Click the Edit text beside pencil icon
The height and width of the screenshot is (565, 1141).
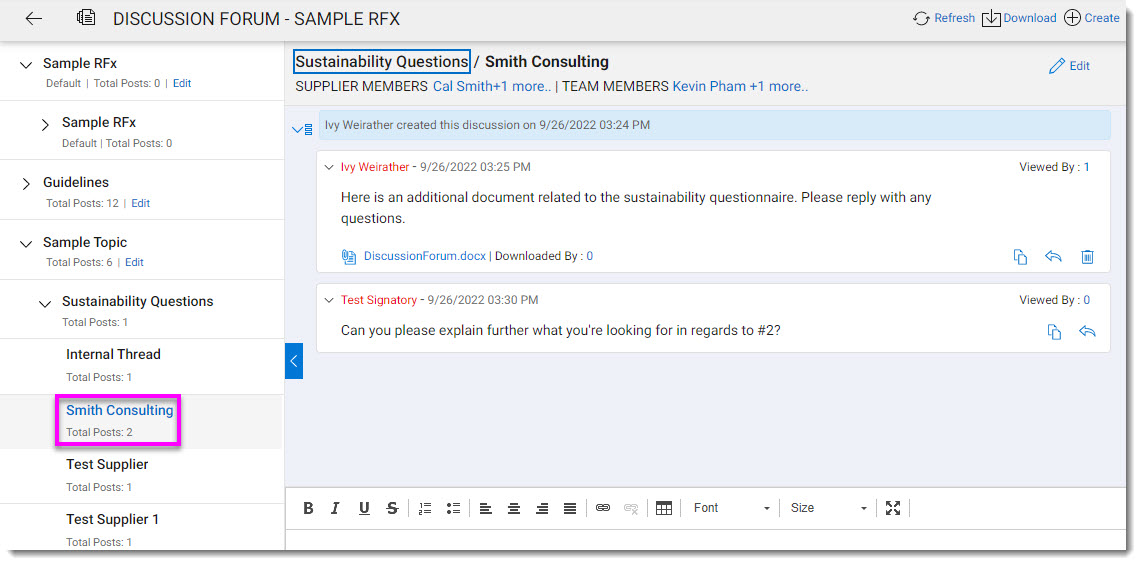click(1079, 66)
